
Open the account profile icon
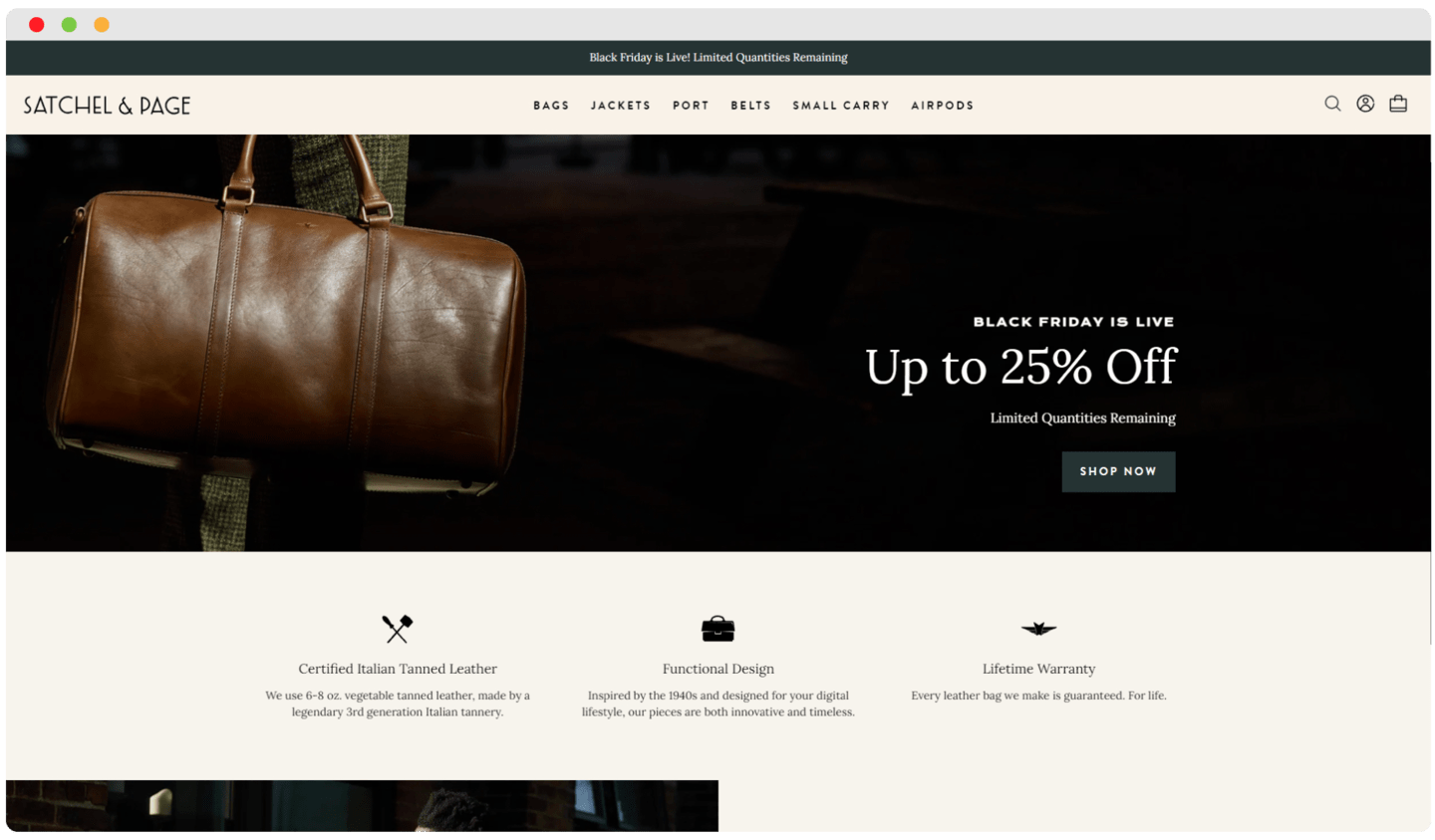click(1365, 104)
